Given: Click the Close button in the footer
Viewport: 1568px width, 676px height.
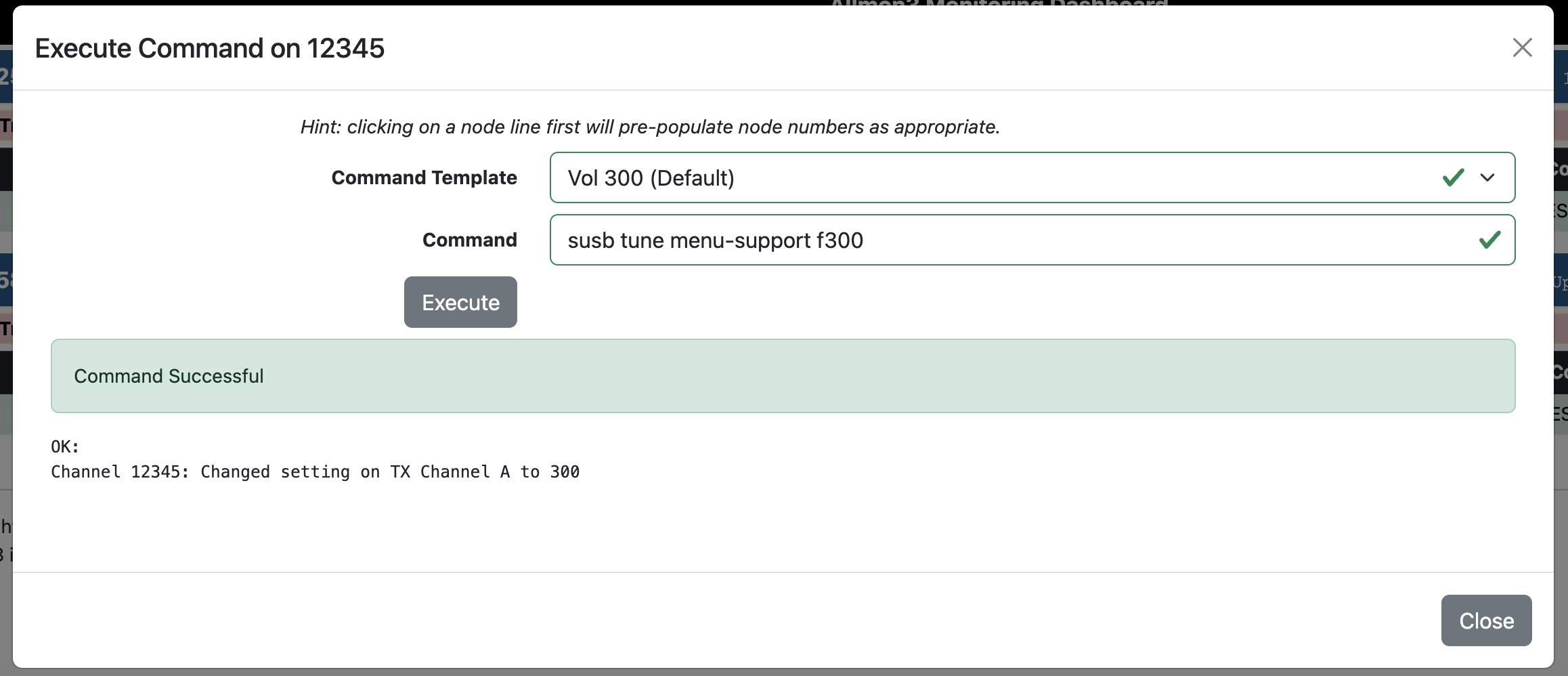Looking at the screenshot, I should pos(1486,620).
